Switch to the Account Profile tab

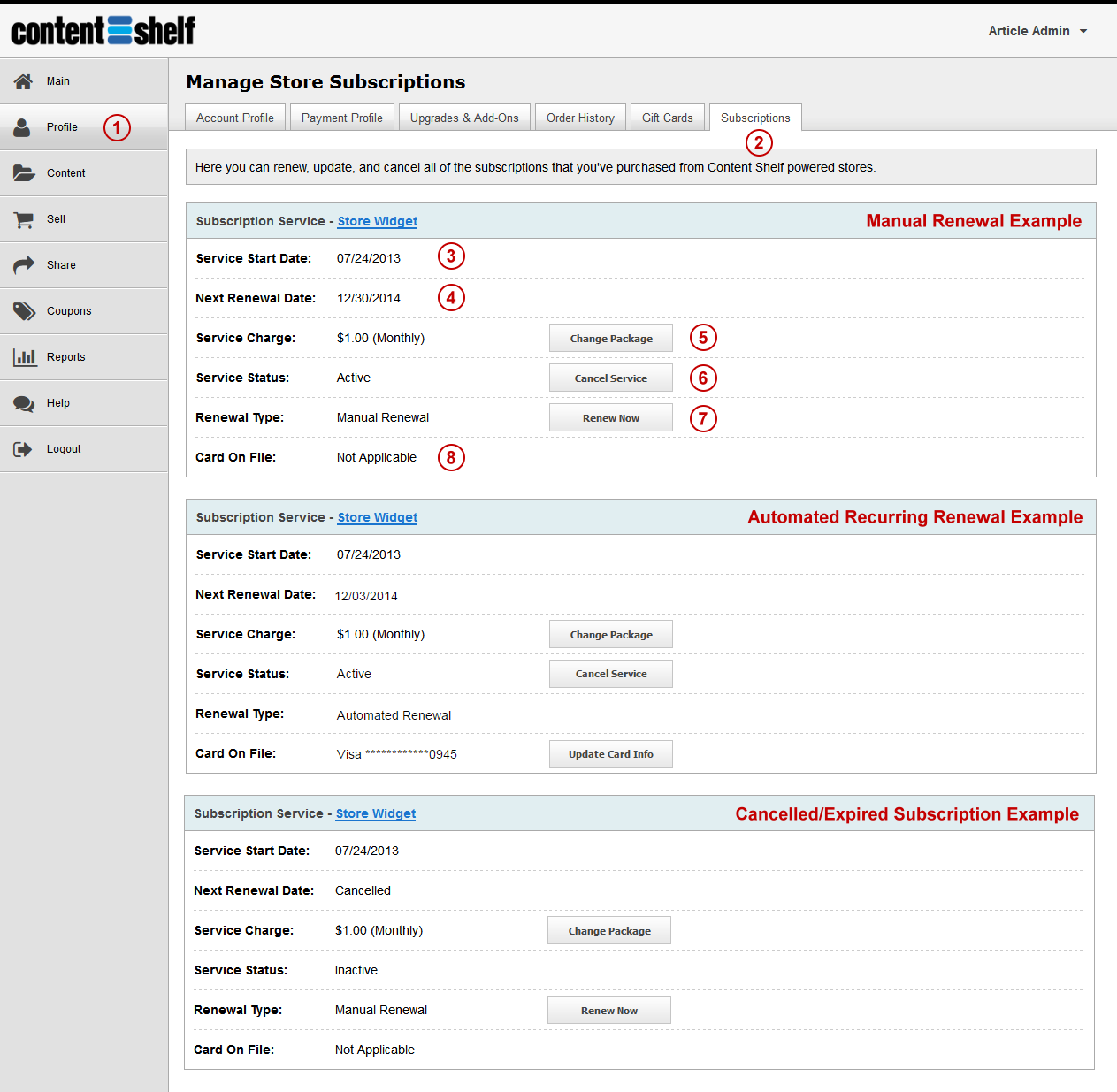235,118
